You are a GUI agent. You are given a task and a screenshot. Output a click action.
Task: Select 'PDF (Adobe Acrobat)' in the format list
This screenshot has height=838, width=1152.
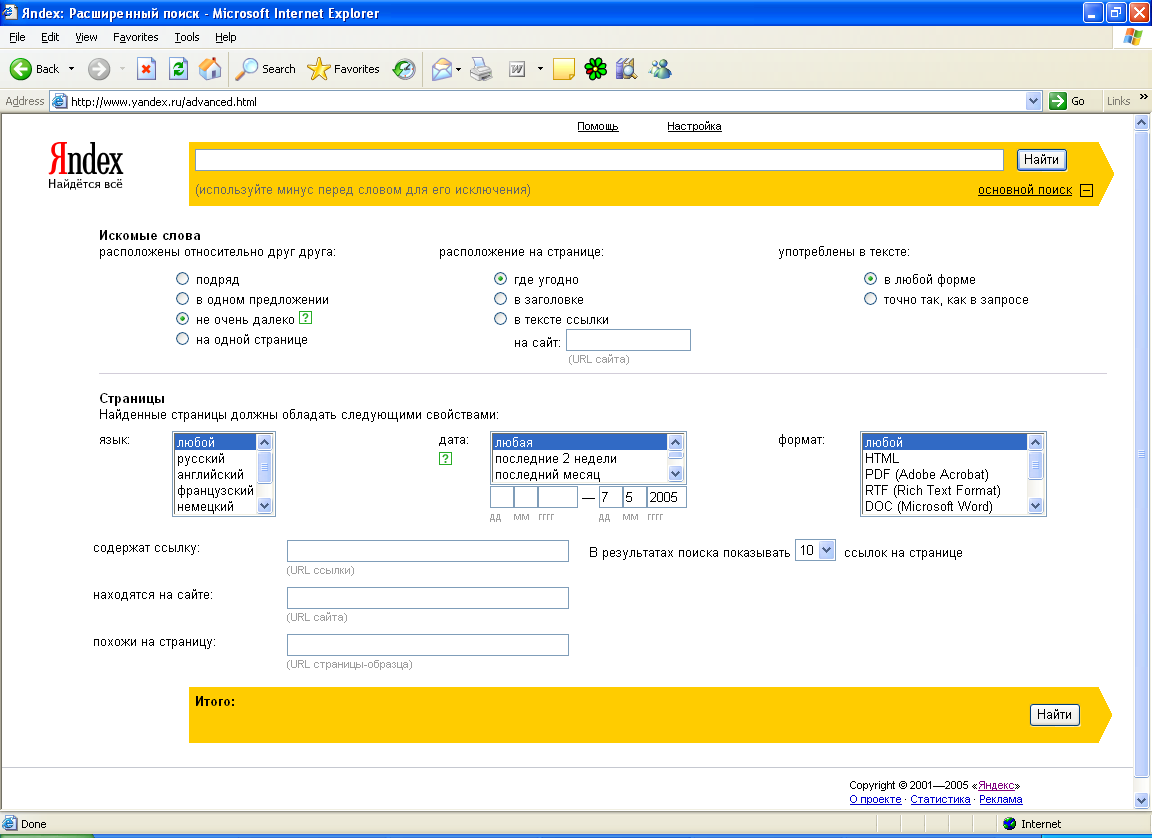pos(944,474)
